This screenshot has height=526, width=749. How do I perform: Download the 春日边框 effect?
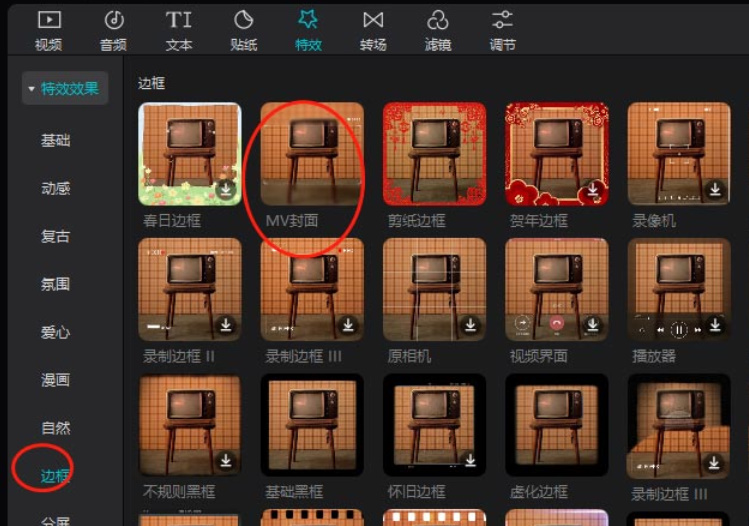tap(226, 190)
